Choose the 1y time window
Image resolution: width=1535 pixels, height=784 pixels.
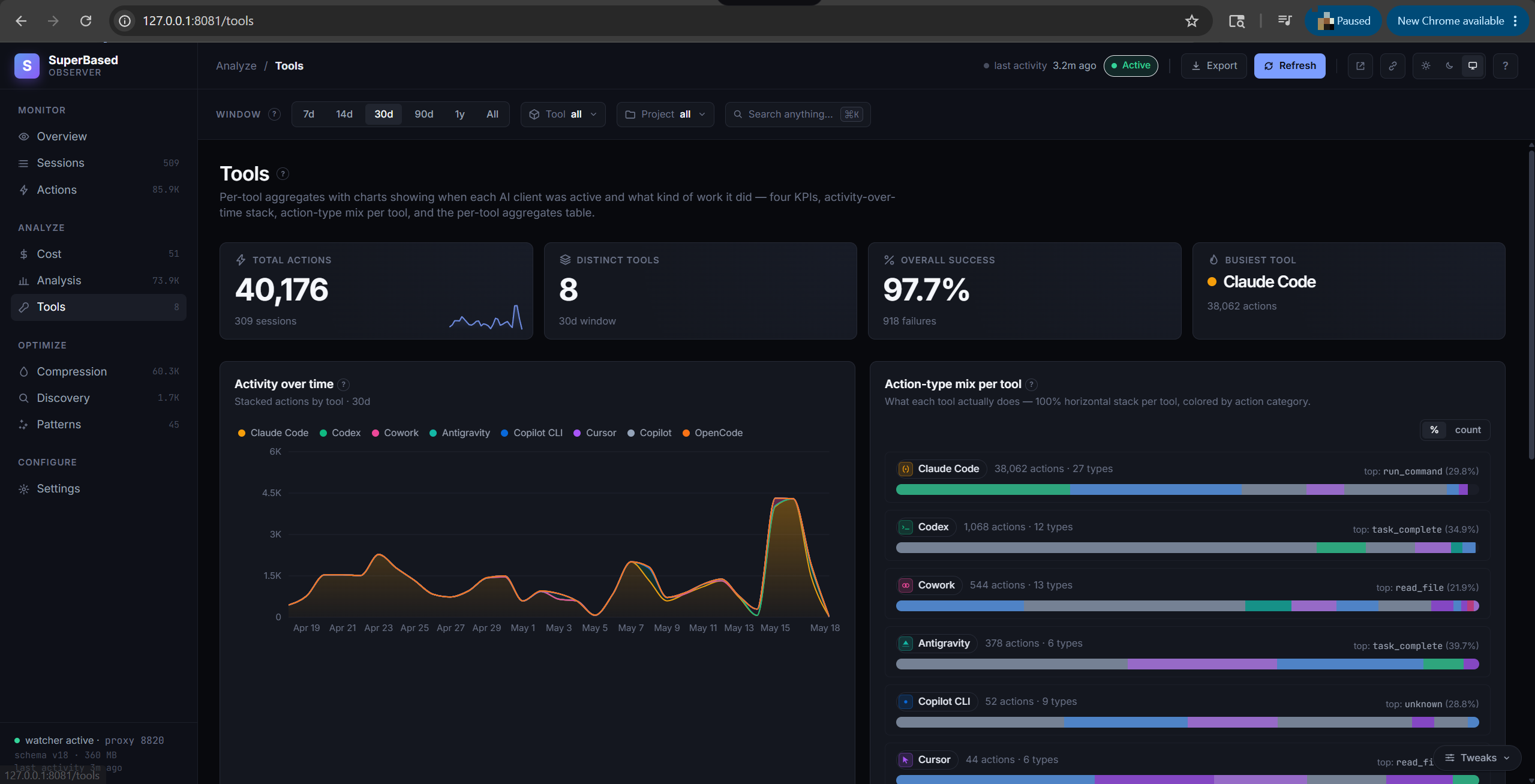click(459, 114)
